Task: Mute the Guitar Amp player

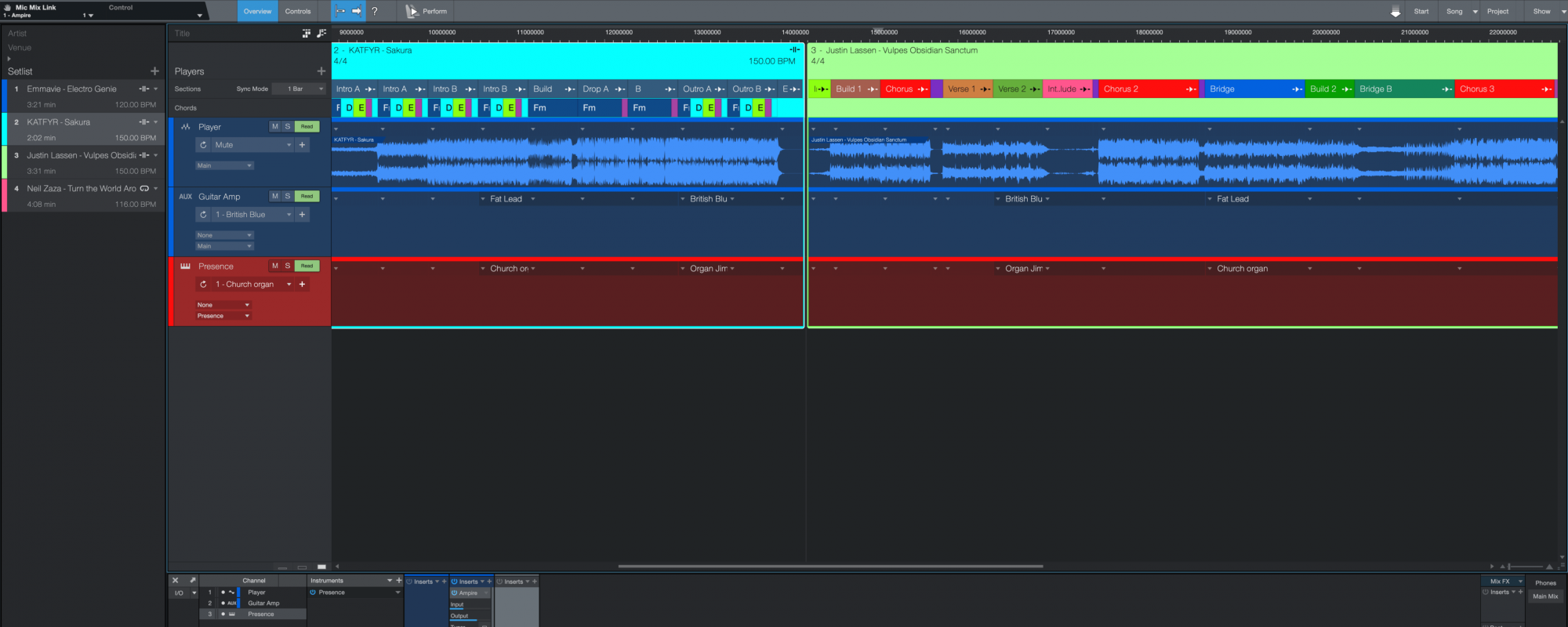Action: tap(274, 197)
